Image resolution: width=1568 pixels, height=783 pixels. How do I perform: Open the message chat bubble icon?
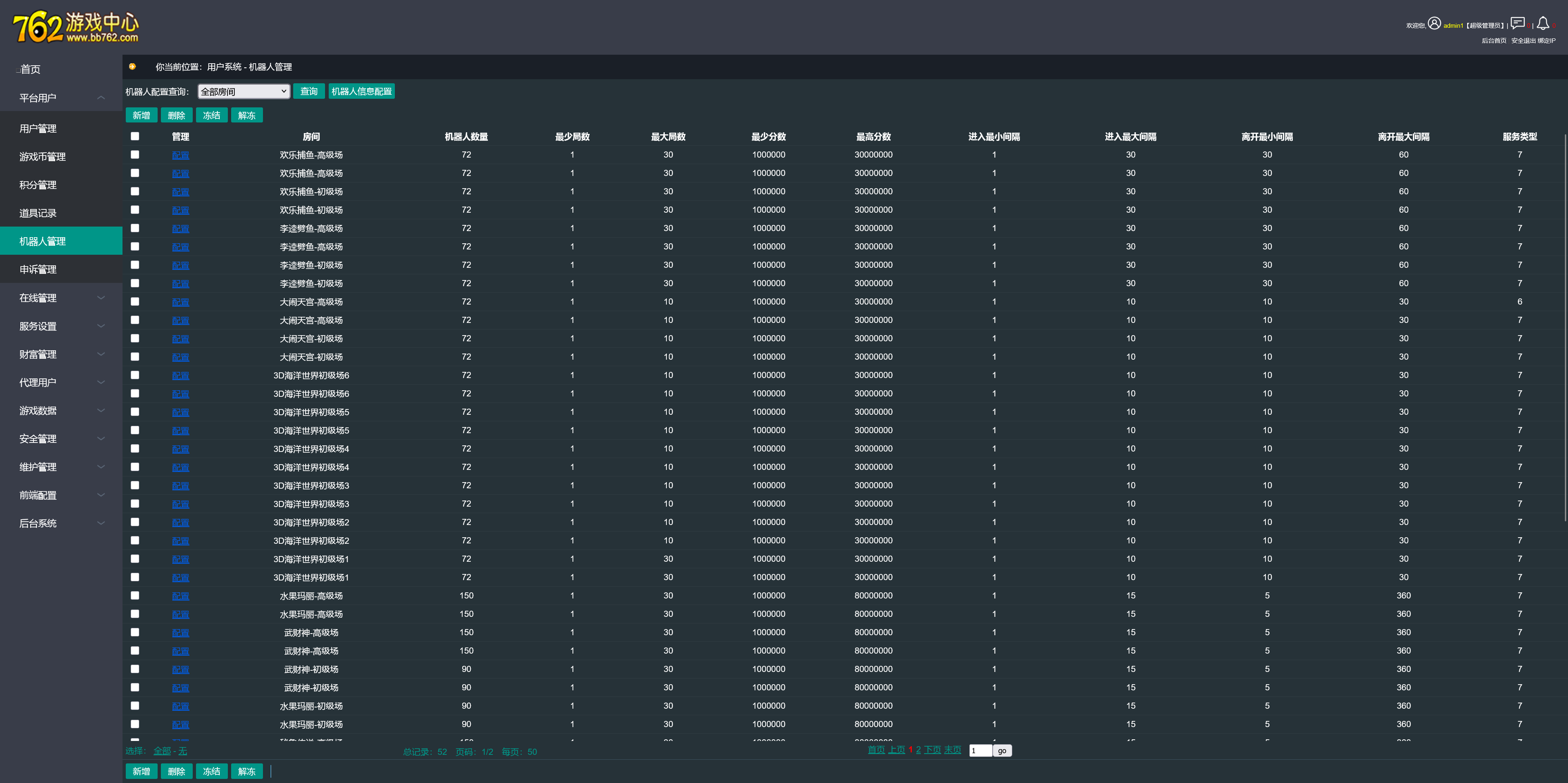pyautogui.click(x=1517, y=23)
